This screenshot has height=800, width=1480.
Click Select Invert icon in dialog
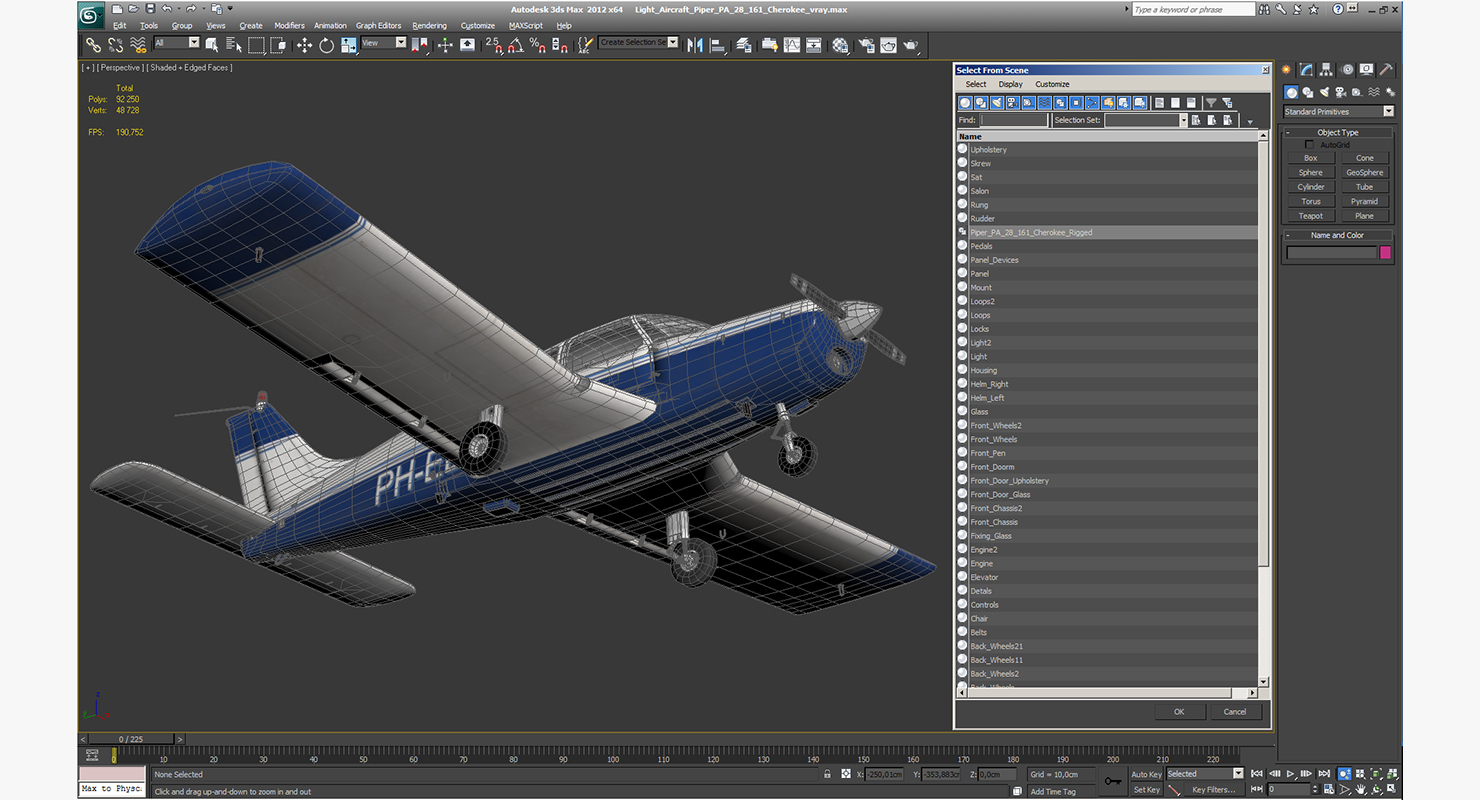pyautogui.click(x=1191, y=102)
